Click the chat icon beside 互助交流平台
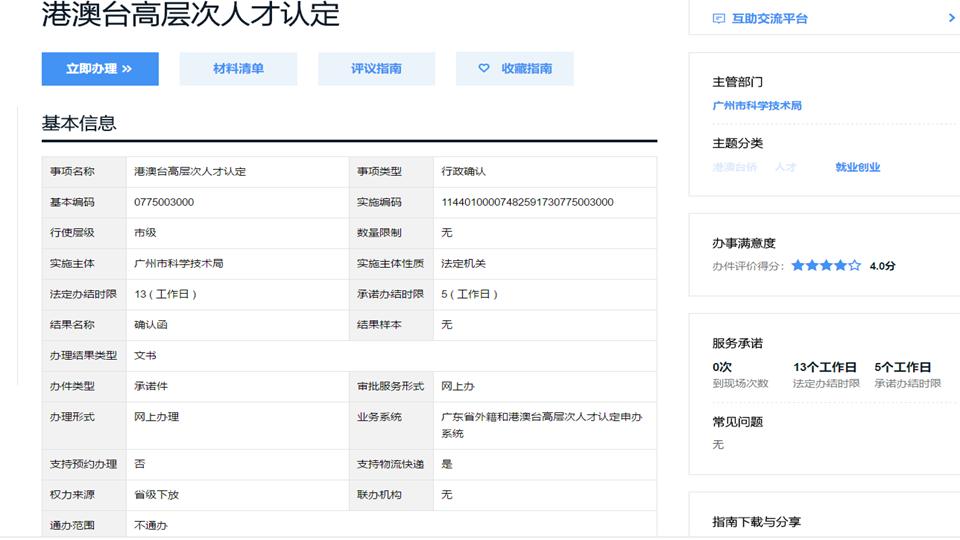 tap(718, 18)
